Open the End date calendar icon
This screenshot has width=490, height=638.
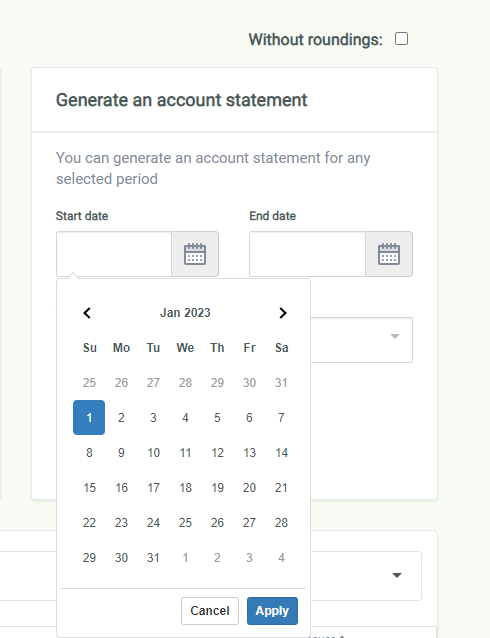[x=389, y=254]
